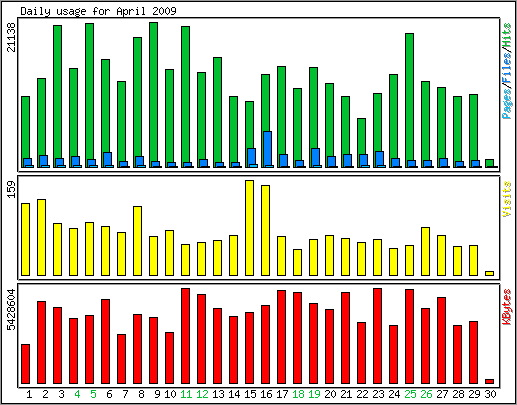Select green weekend day label 12
517x405 pixels.
(202, 394)
